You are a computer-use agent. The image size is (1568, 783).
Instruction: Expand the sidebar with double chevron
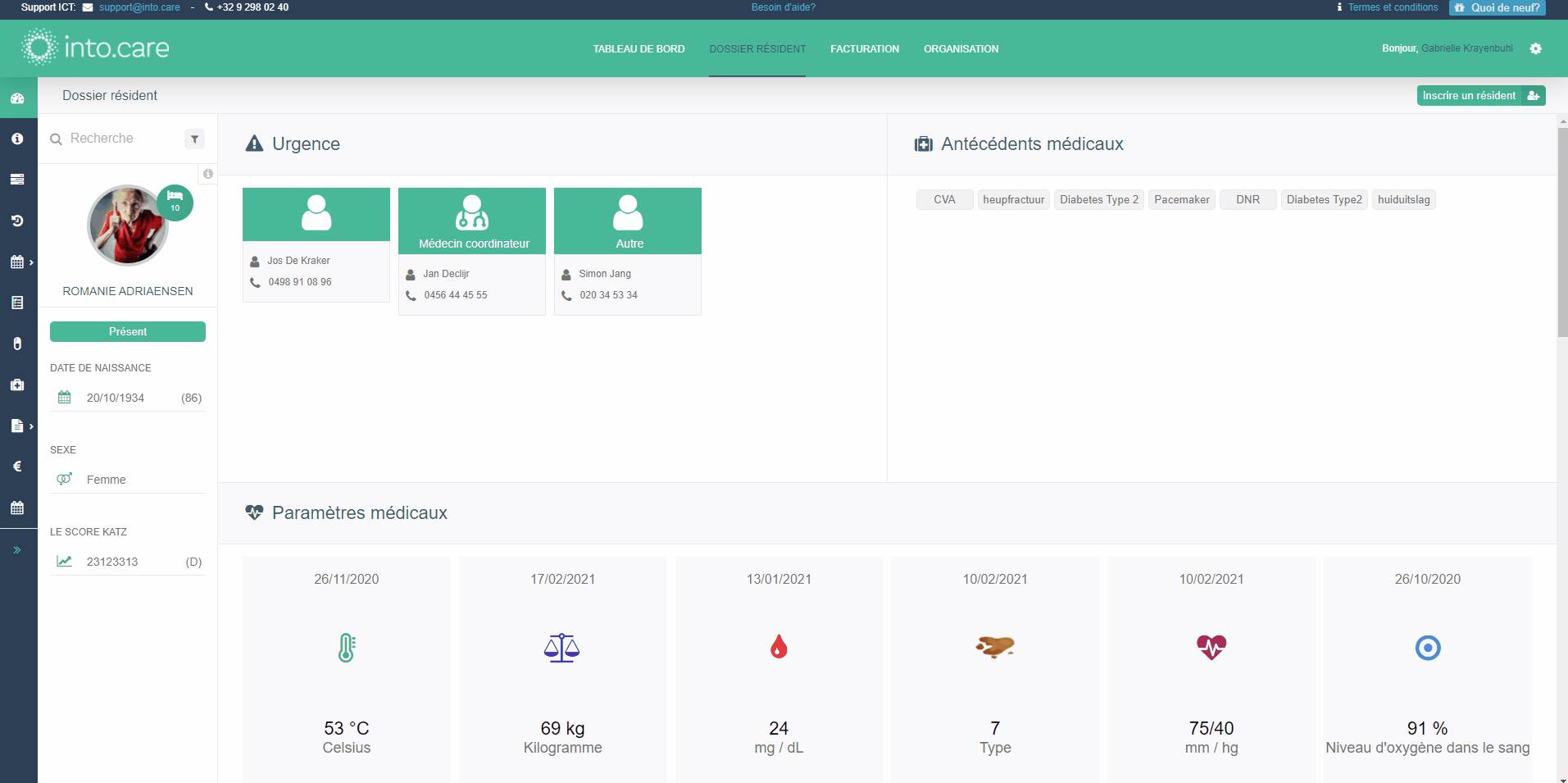click(x=17, y=550)
